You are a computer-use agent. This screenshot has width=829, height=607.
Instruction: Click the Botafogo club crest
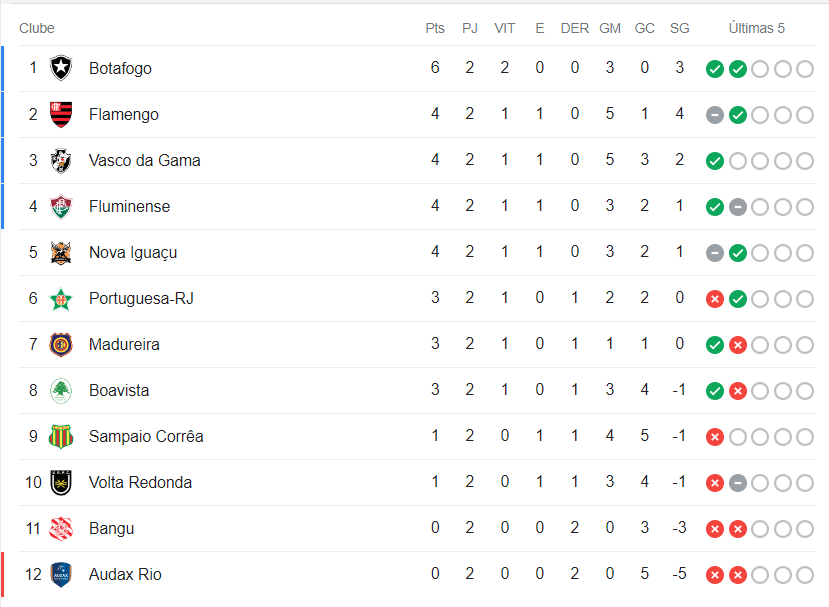coord(61,68)
